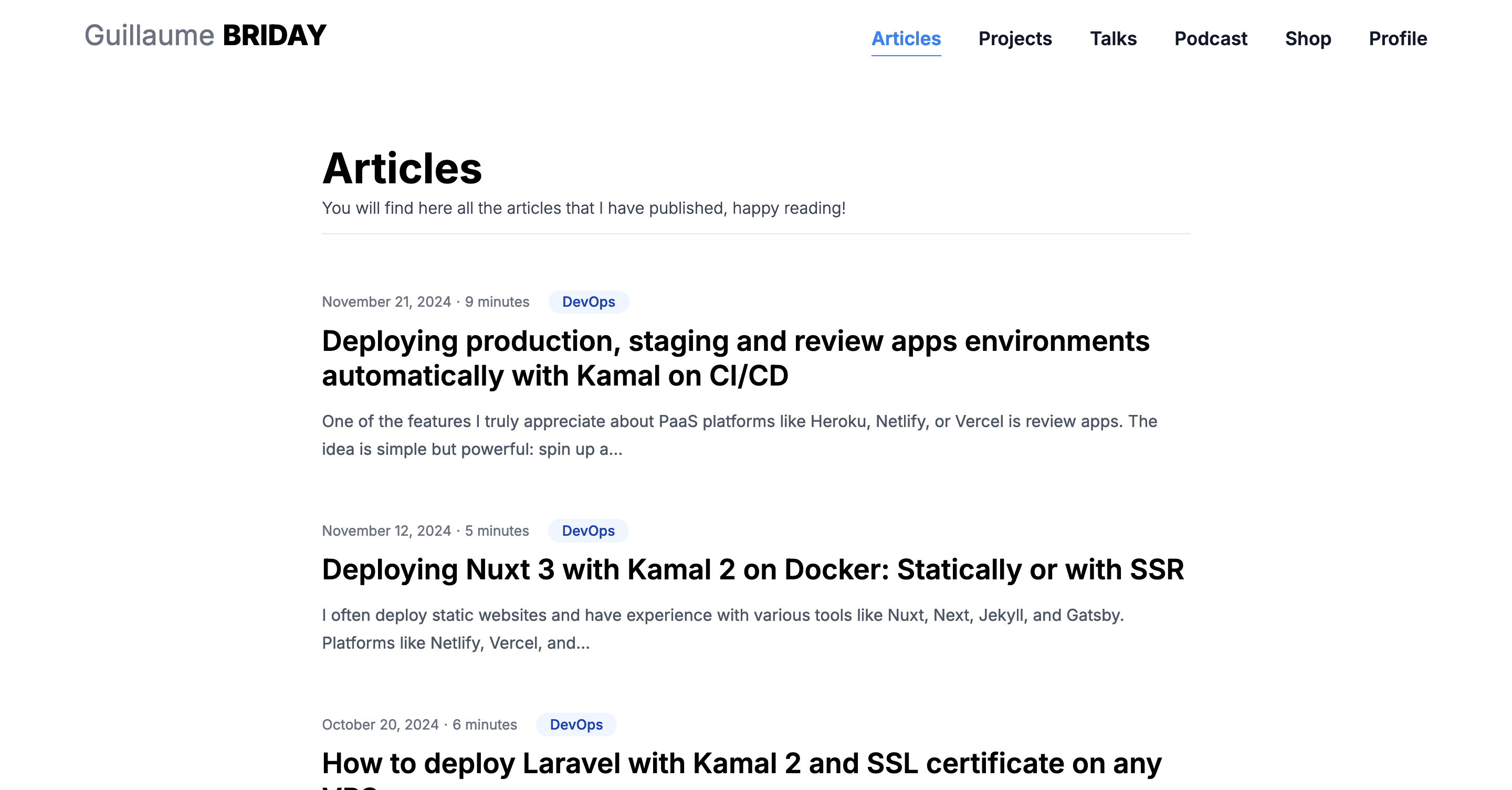Go to the Projects page
Screen dimensions: 1512x790
click(1015, 39)
